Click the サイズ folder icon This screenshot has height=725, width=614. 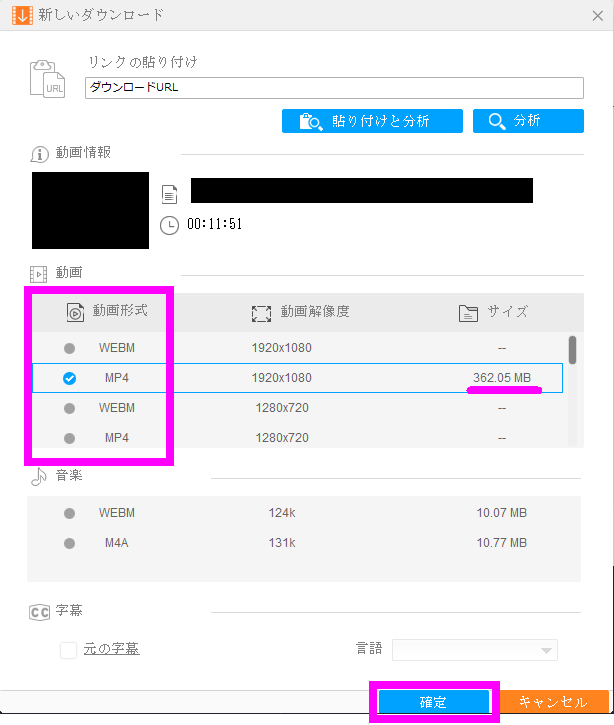click(468, 313)
